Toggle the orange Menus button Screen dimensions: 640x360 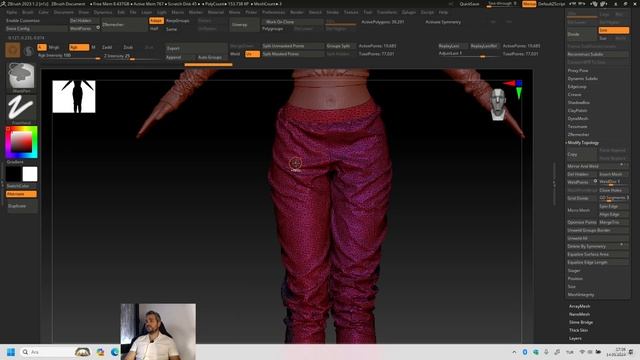(x=529, y=4)
